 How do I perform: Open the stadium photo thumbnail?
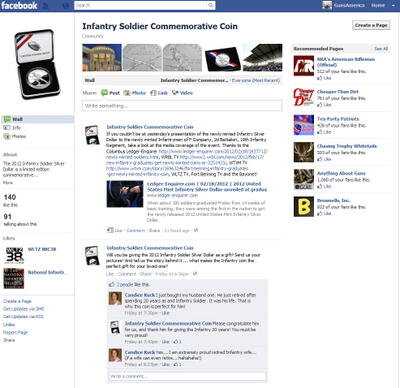(263, 58)
